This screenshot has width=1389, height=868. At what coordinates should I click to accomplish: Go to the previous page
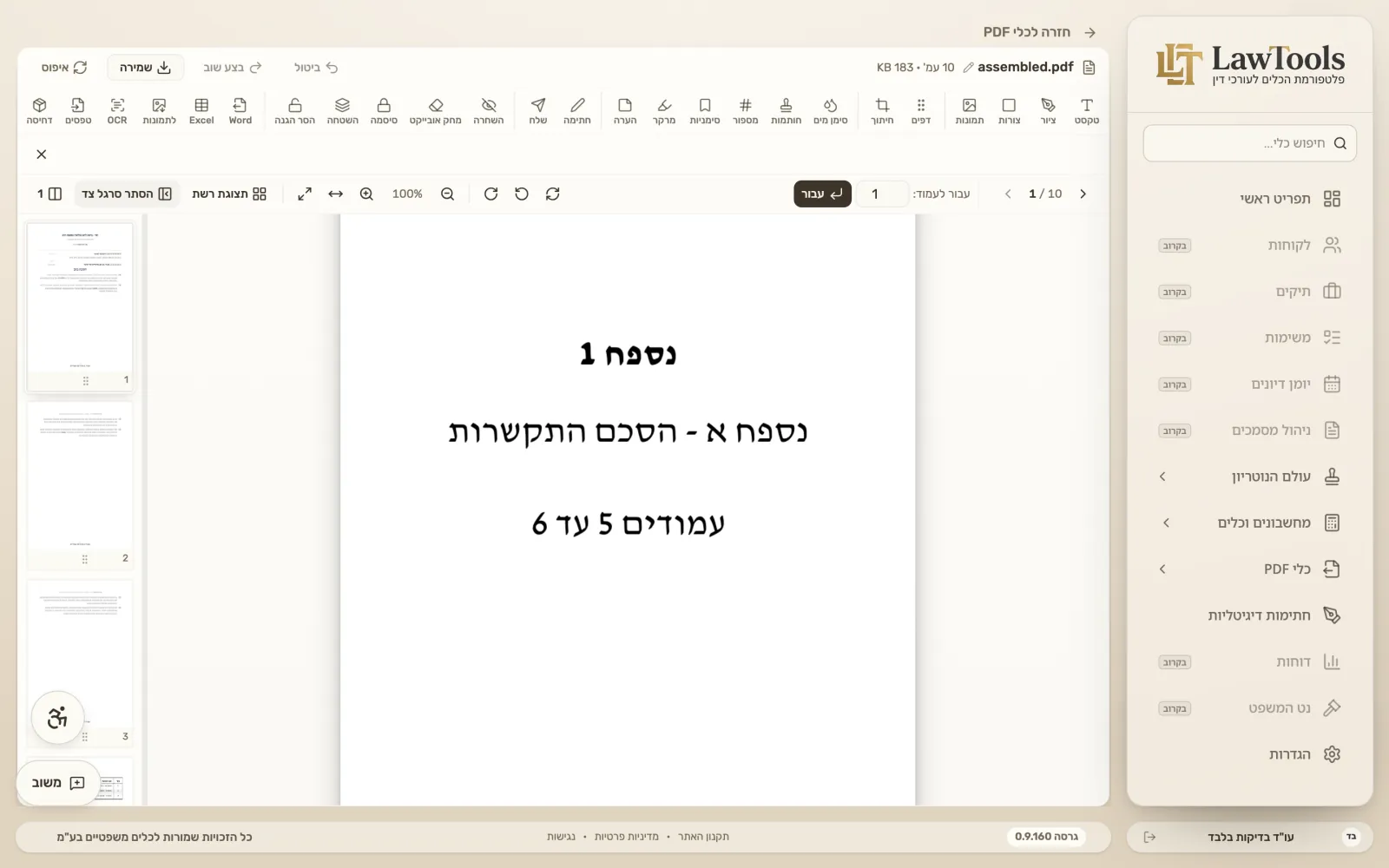(x=1008, y=194)
